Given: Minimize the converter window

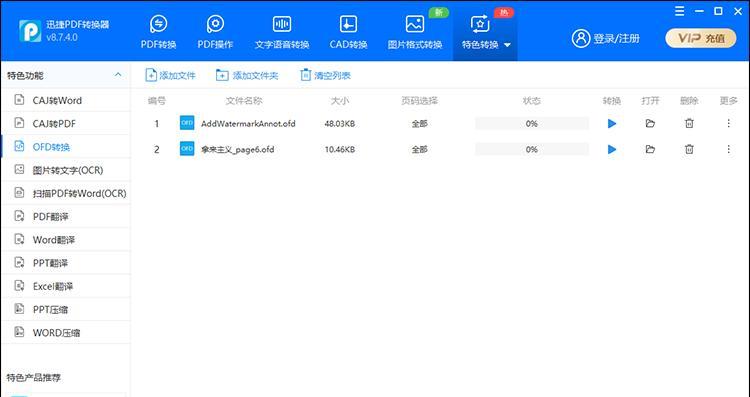Looking at the screenshot, I should point(699,11).
